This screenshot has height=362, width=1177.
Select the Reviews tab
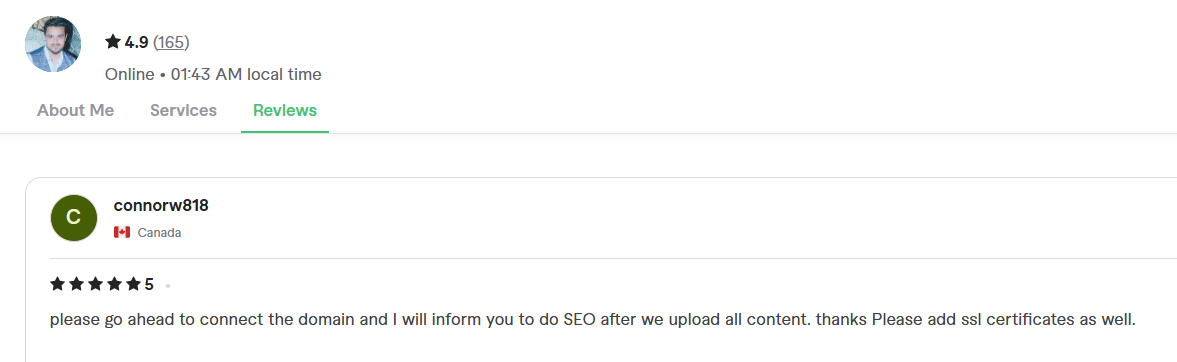pos(284,110)
